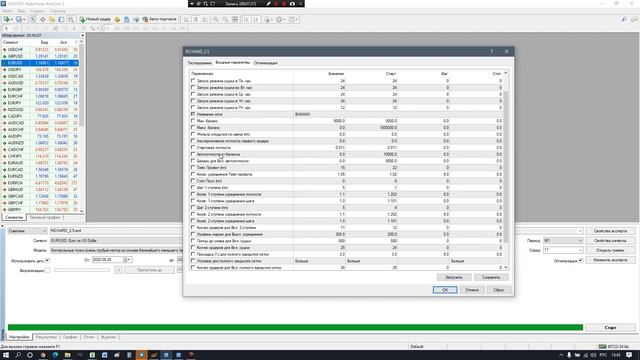Tick the Тейк Профит (пп) row checkbox
The width and height of the screenshot is (640, 360).
click(x=193, y=167)
